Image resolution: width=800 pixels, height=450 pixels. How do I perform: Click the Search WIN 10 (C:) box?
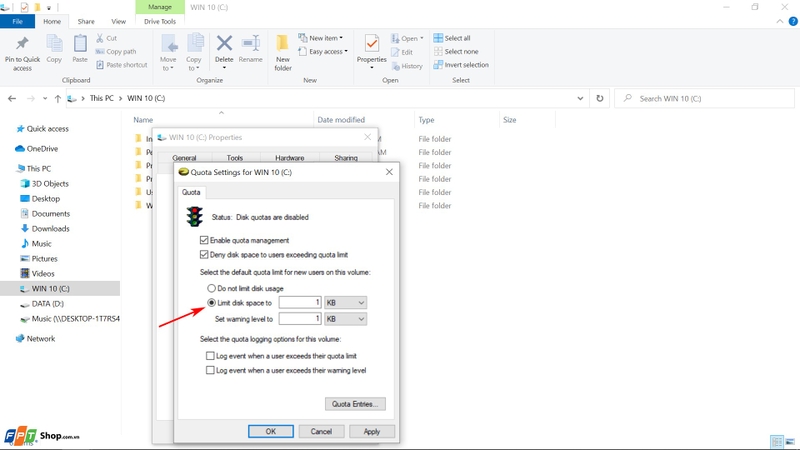pos(705,98)
